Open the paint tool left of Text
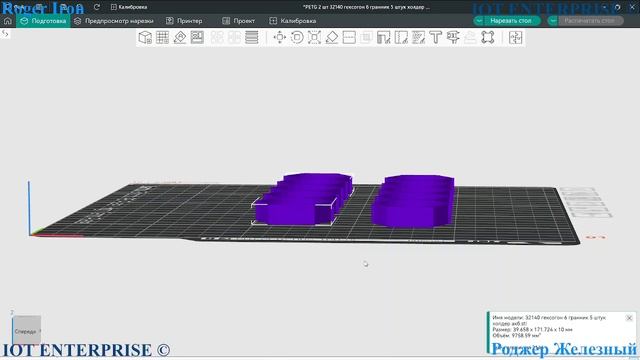 coord(418,38)
